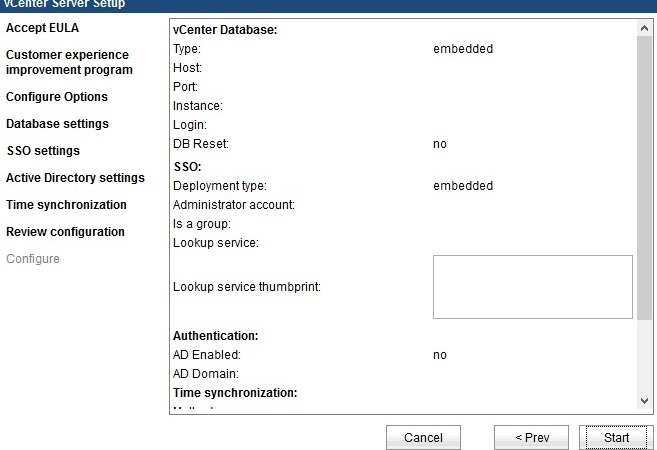Click the DB Reset label
The image size is (657, 450).
click(201, 144)
